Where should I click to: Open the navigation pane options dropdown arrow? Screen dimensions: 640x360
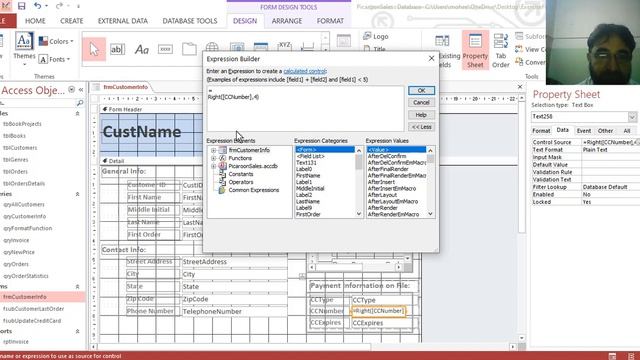(71, 89)
